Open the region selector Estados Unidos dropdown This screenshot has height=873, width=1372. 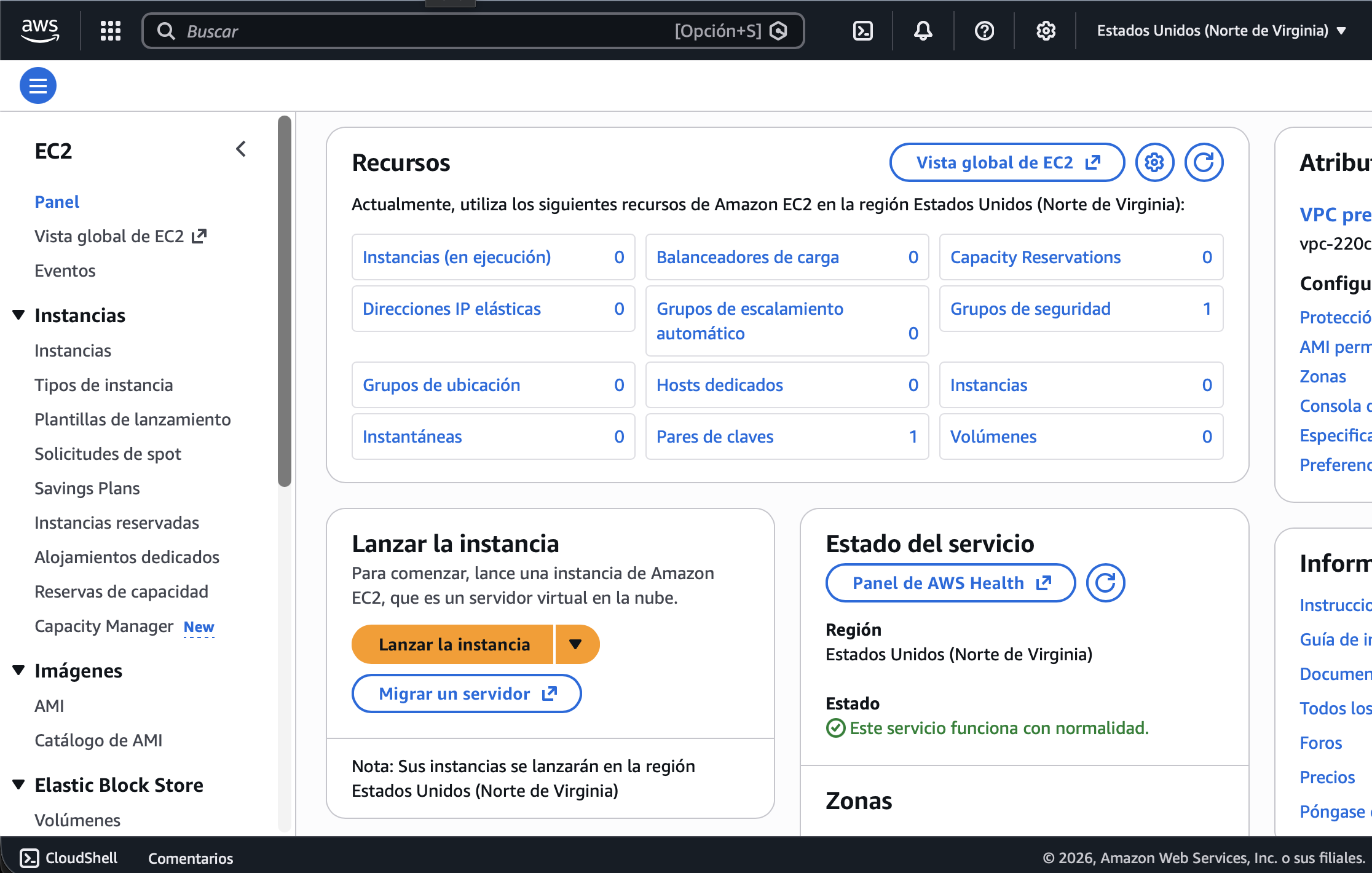point(1221,31)
